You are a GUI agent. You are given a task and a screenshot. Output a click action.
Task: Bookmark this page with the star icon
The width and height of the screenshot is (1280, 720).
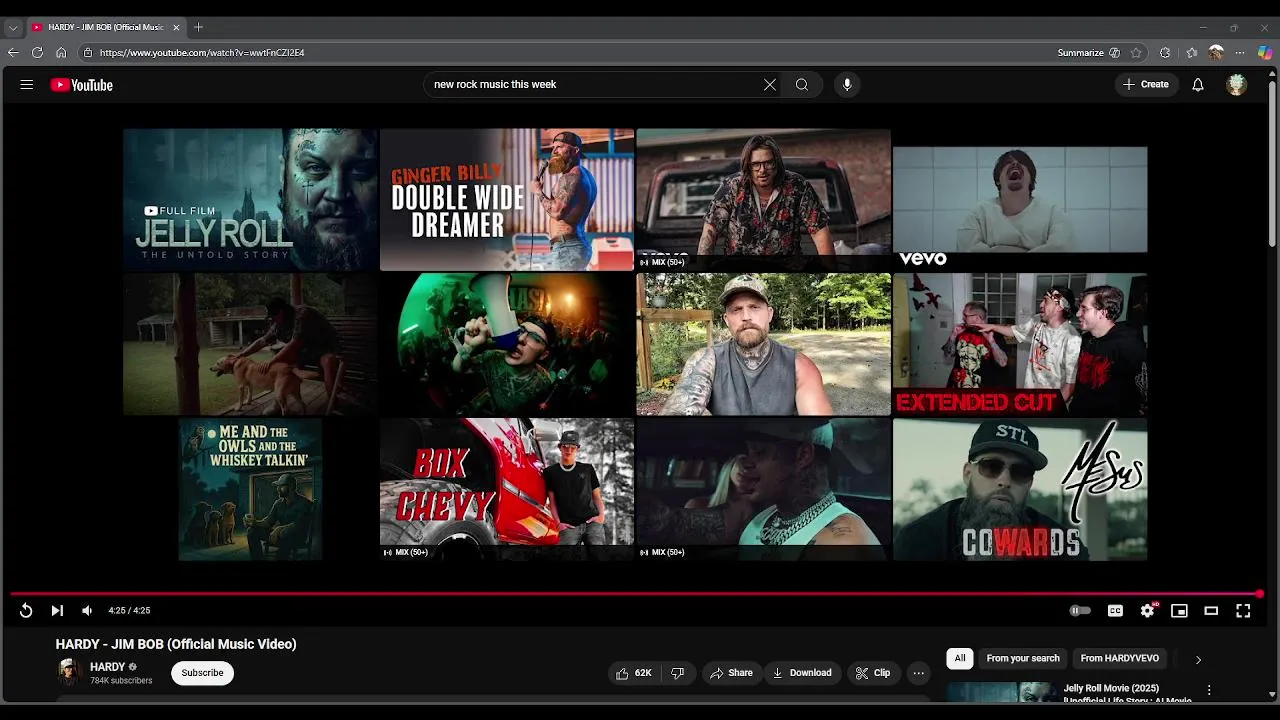[x=1136, y=53]
